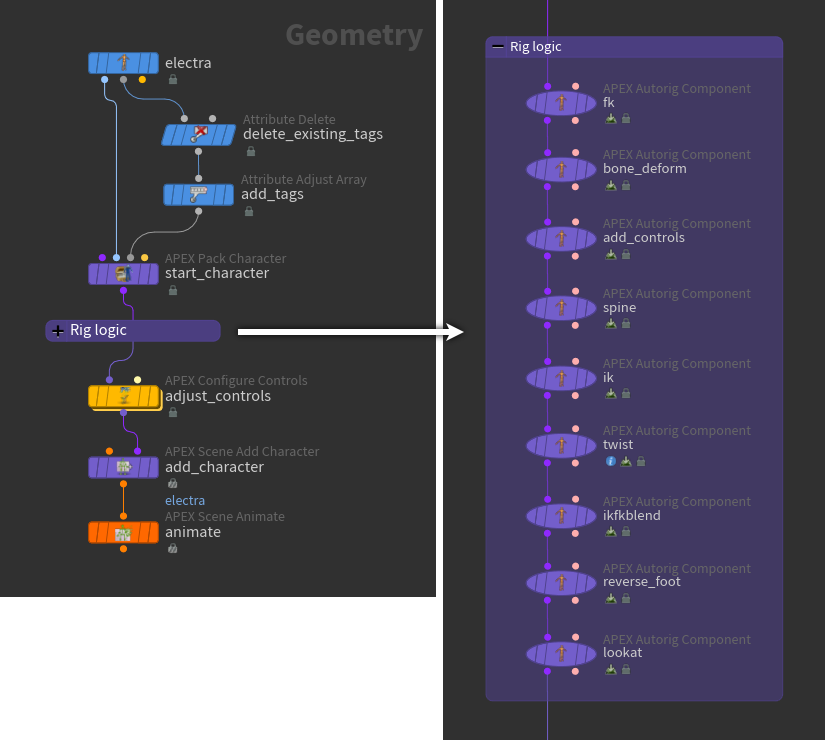Click the bone_deform Autorig Component node
This screenshot has width=825, height=740.
561,169
